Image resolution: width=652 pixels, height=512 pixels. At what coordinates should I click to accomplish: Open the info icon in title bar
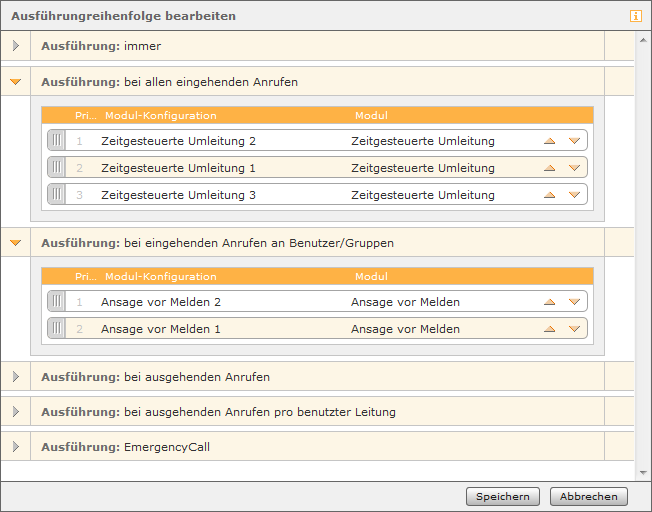pyautogui.click(x=635, y=16)
